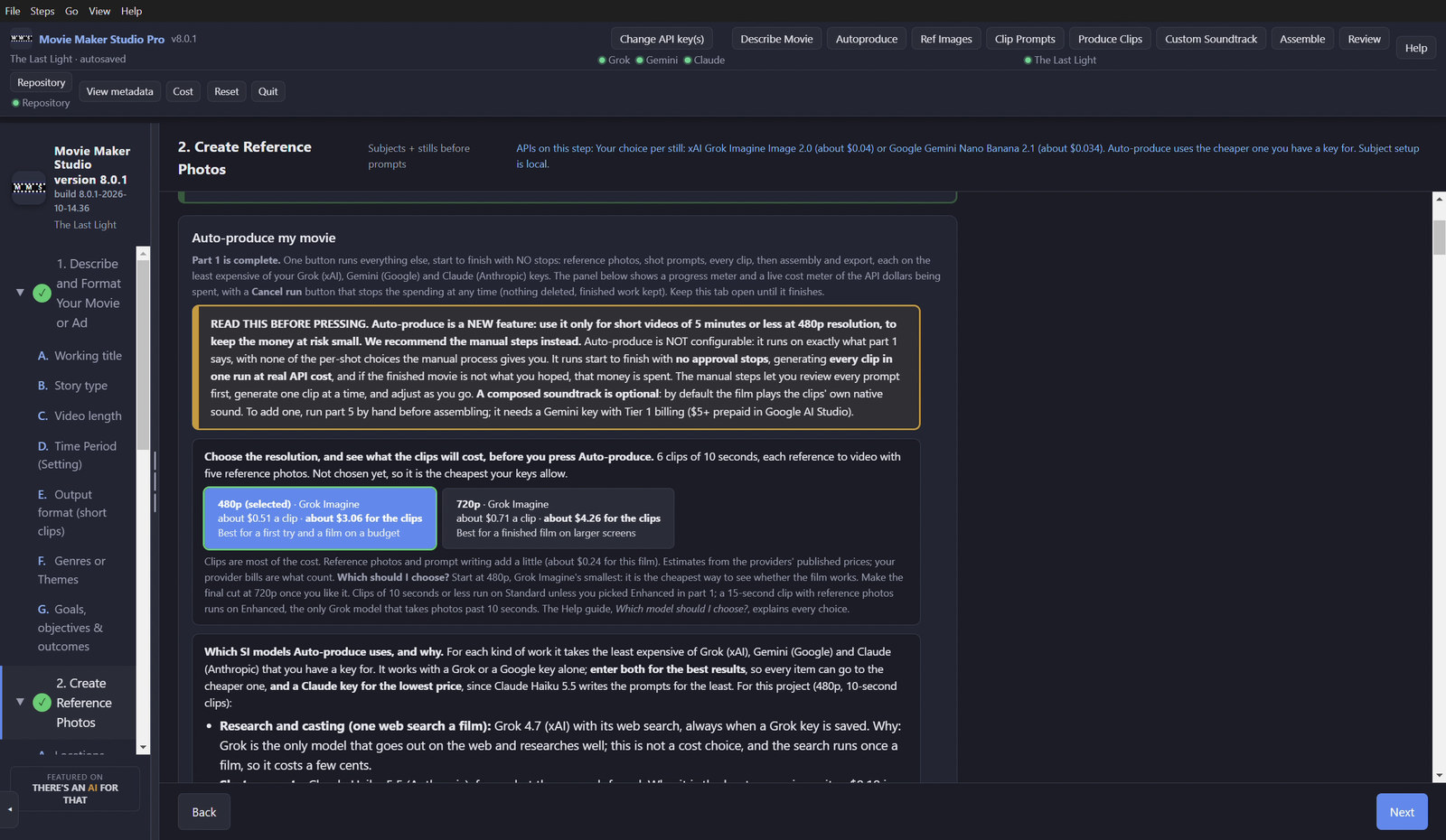Go to Produce Clips
This screenshot has height=840, width=1446.
click(x=1110, y=39)
